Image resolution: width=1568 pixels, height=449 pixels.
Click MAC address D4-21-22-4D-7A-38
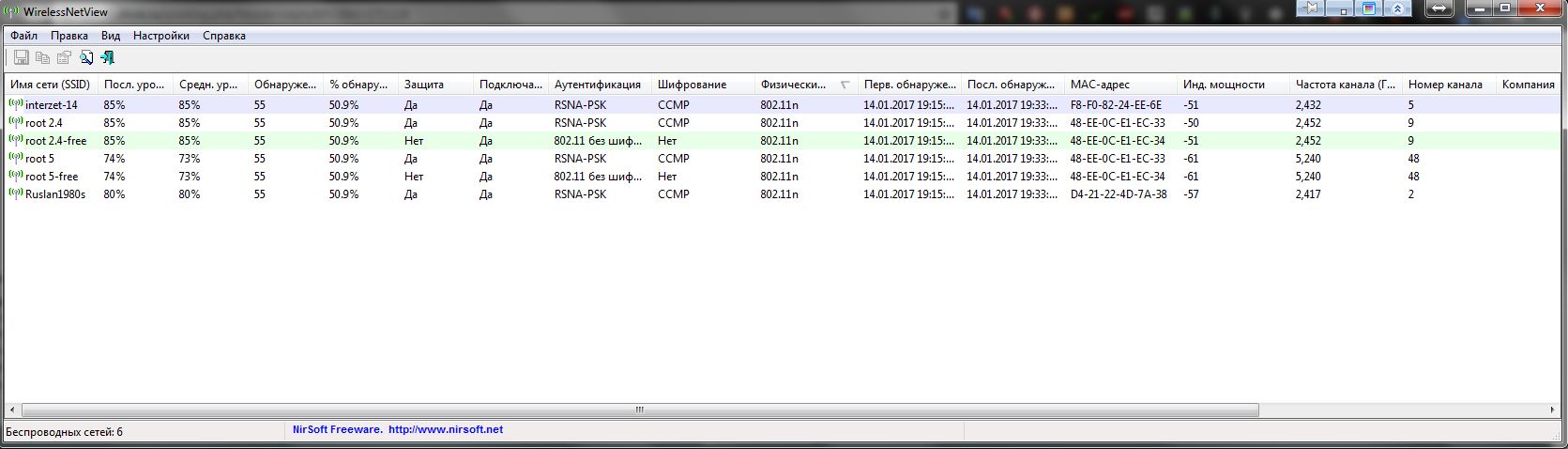pos(1119,194)
